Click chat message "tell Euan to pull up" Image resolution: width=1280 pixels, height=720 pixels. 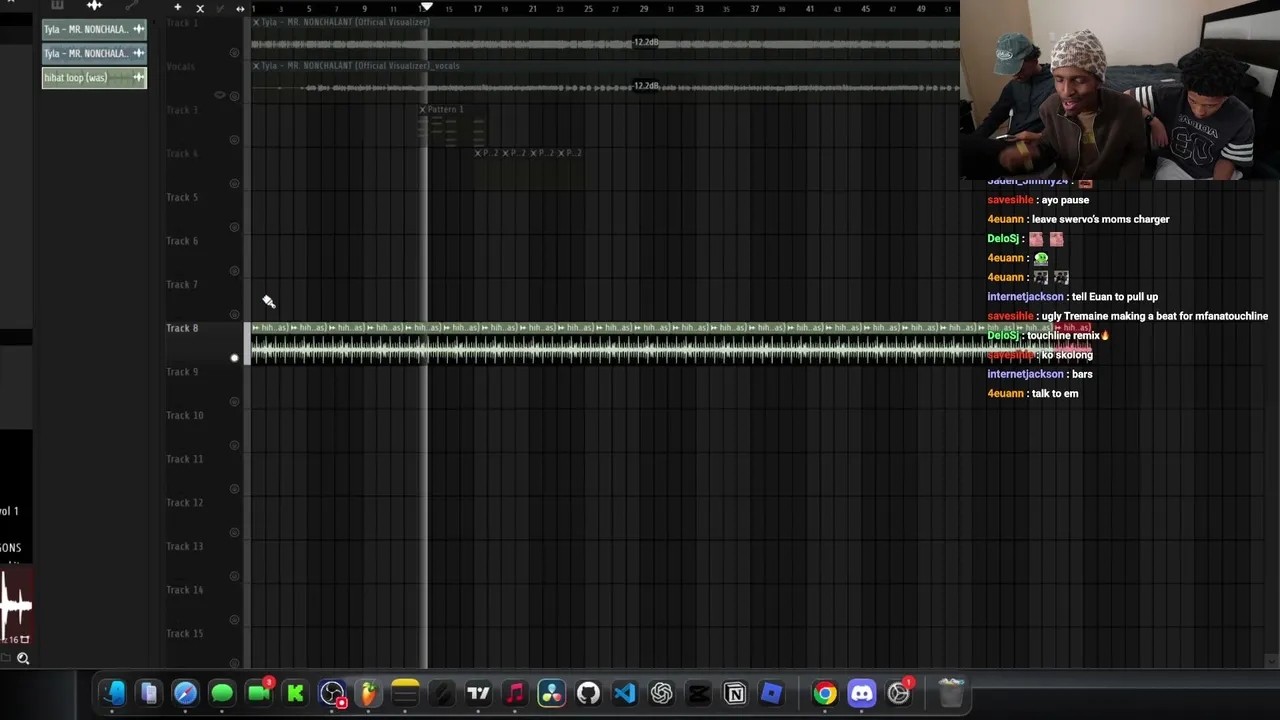click(x=1115, y=297)
